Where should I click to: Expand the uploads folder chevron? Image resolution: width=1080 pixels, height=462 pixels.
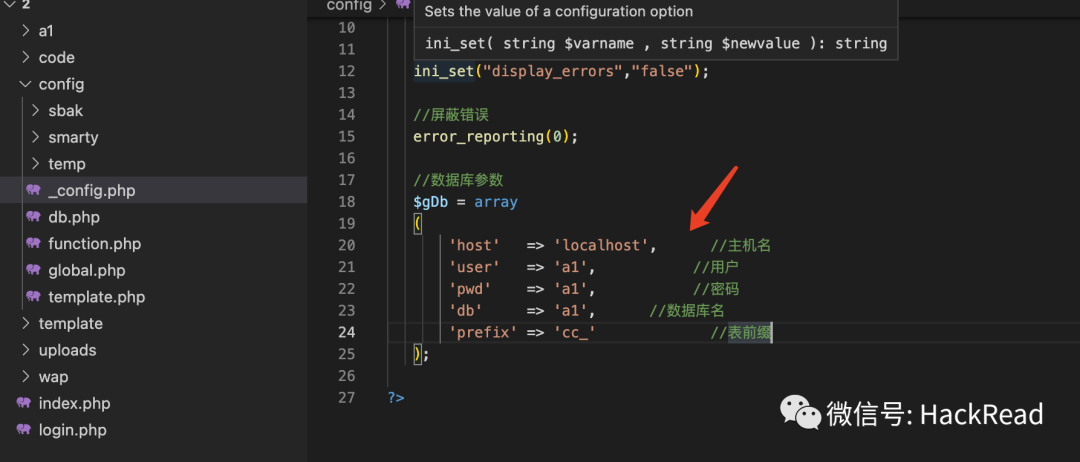(x=25, y=350)
